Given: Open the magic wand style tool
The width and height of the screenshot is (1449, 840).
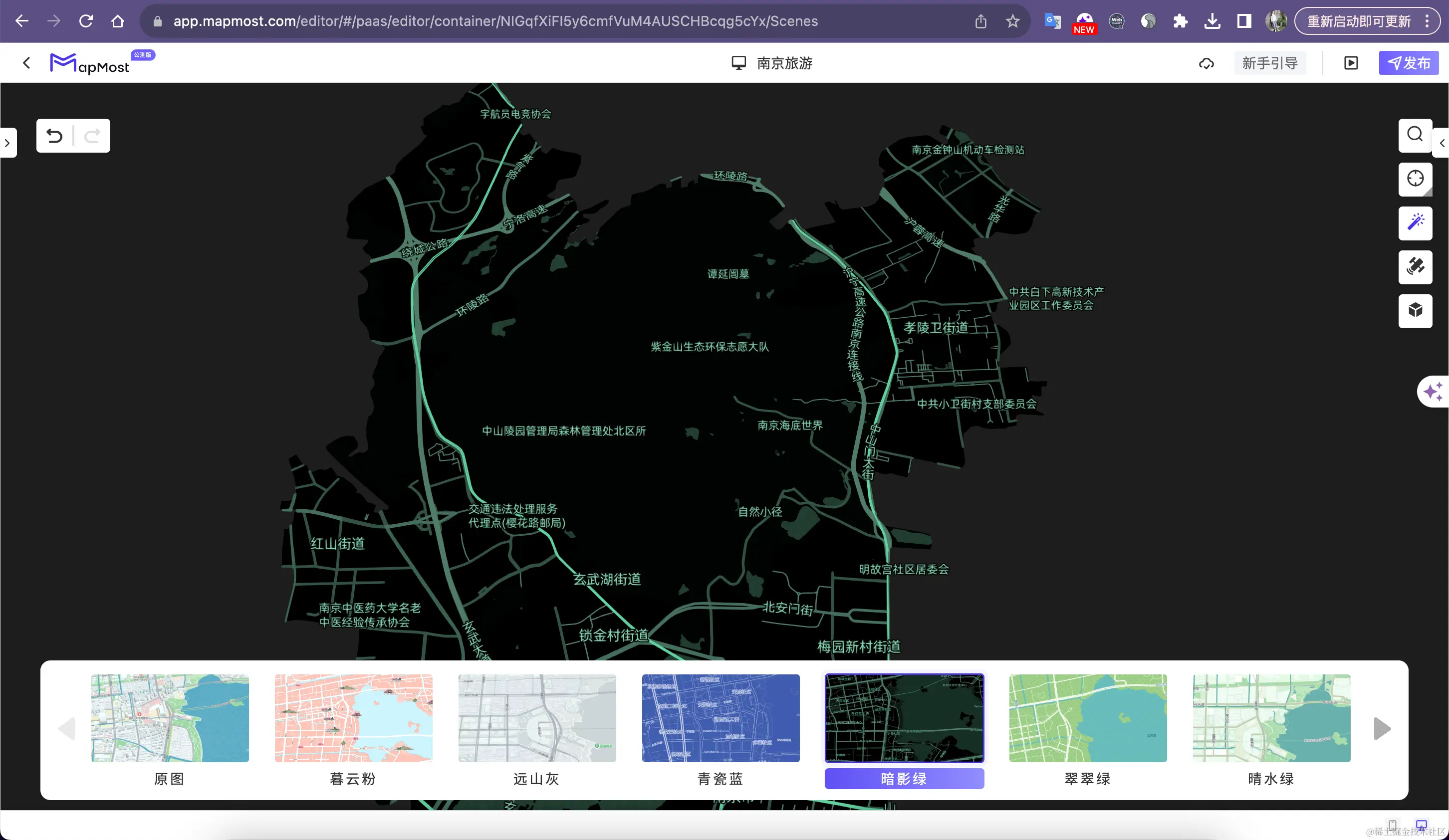Looking at the screenshot, I should [x=1415, y=222].
